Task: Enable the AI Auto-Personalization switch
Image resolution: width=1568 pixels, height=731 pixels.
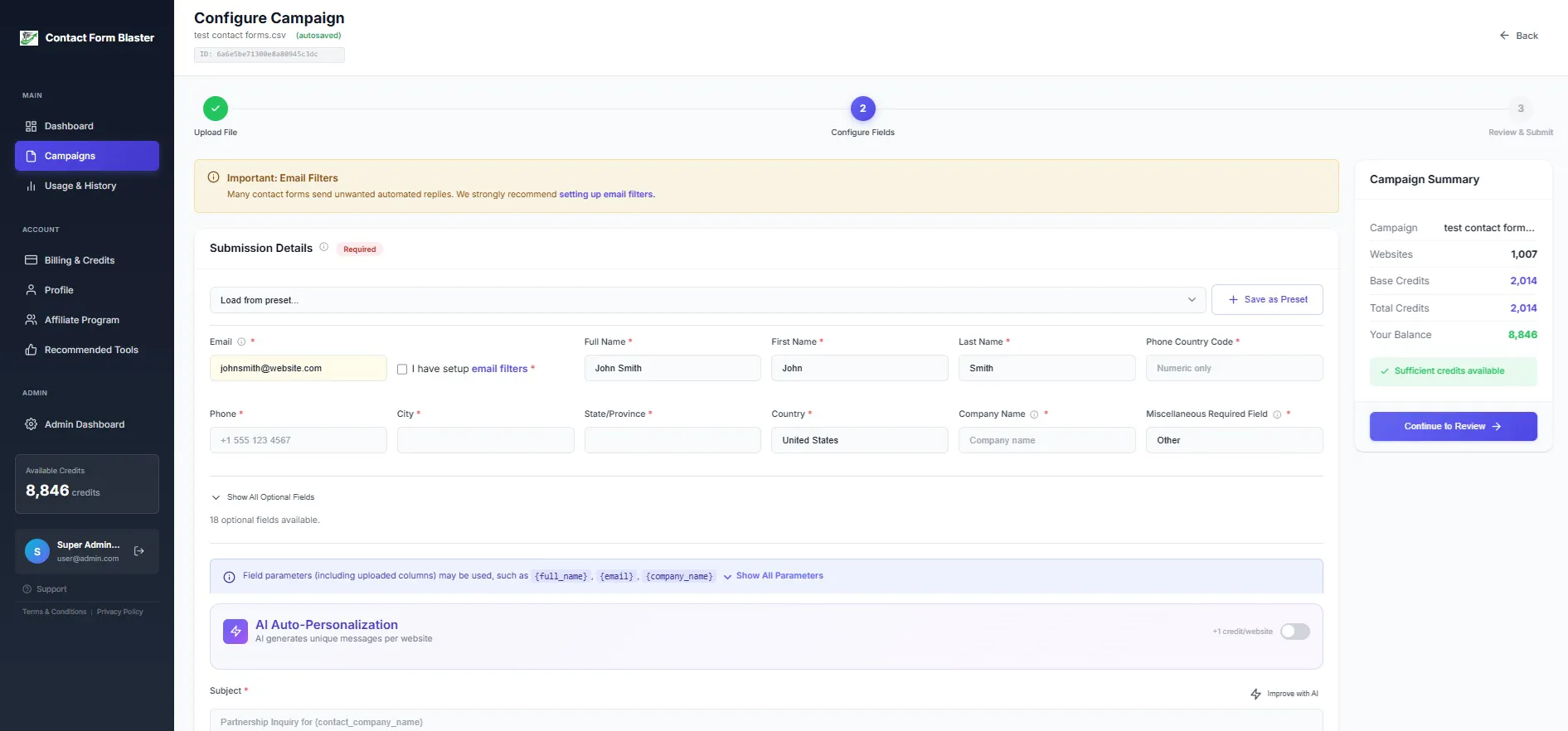Action: pyautogui.click(x=1295, y=632)
